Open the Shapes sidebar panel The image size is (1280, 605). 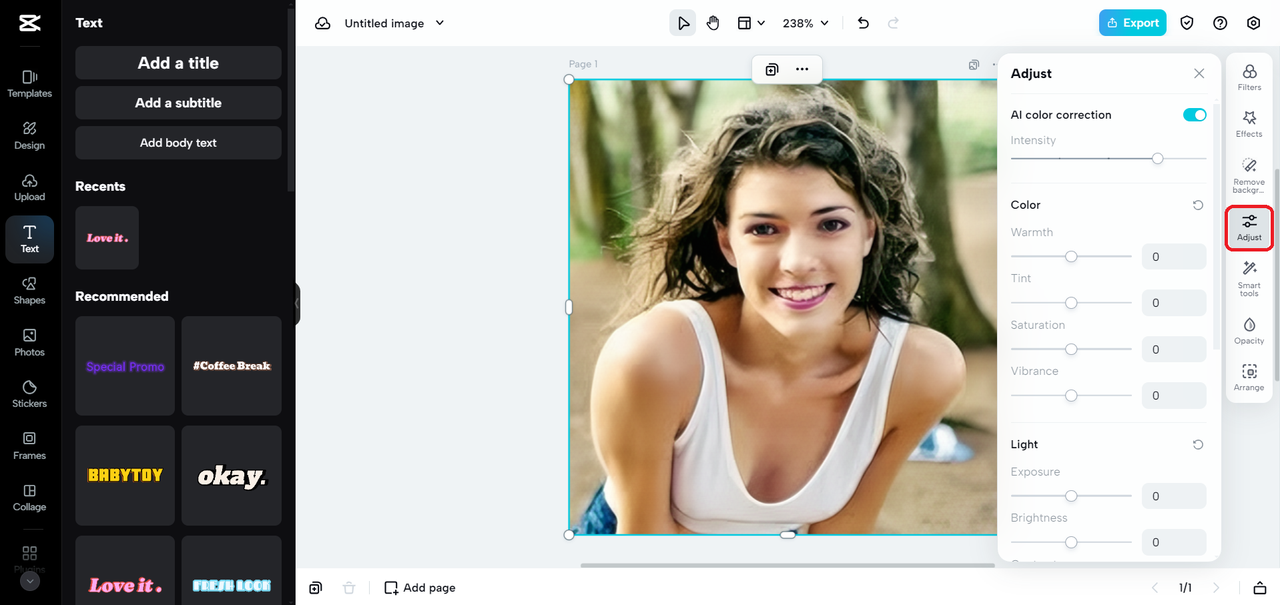(x=29, y=291)
